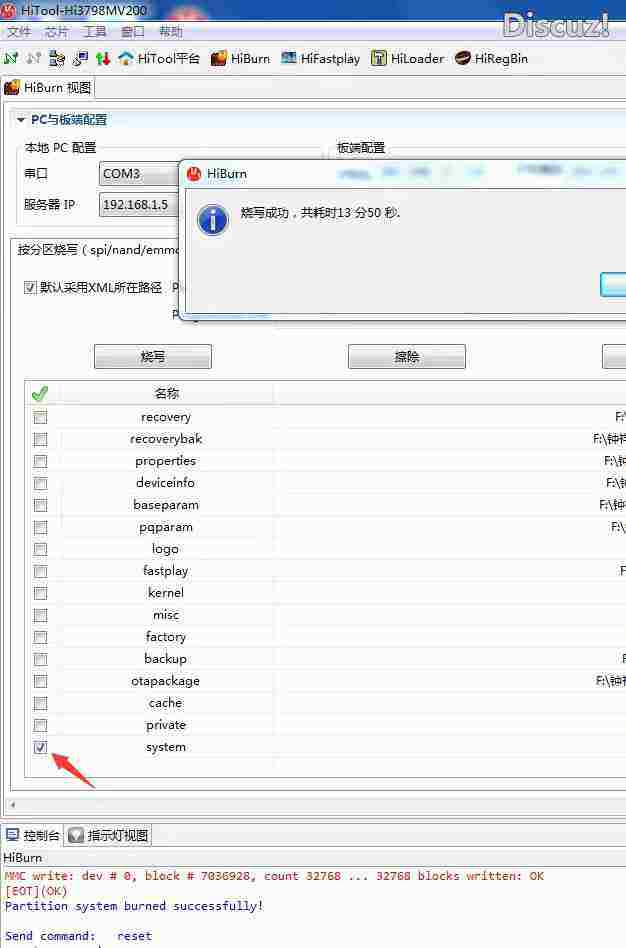The width and height of the screenshot is (626, 948).
Task: Click the red-green arrows transfer icon
Action: [103, 59]
